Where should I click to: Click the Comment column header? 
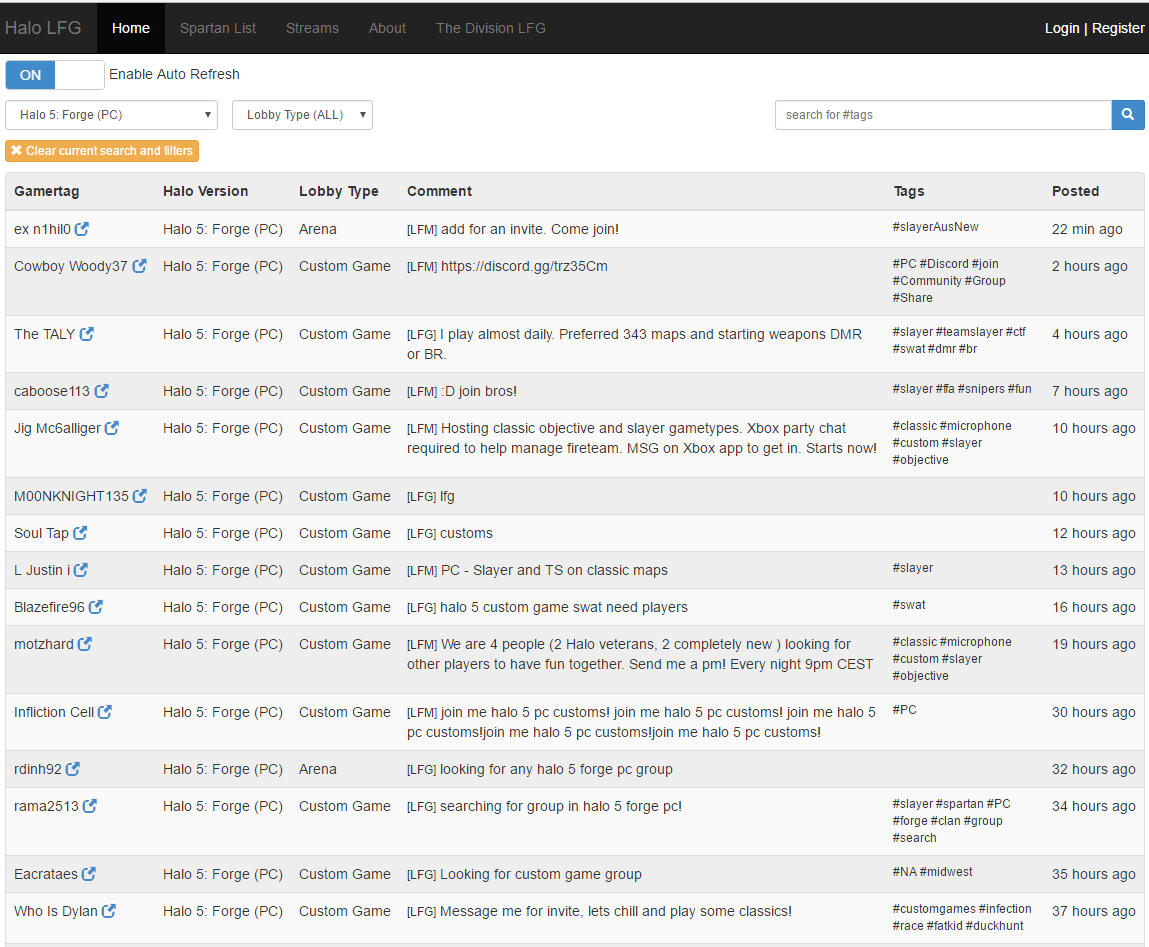pyautogui.click(x=439, y=191)
